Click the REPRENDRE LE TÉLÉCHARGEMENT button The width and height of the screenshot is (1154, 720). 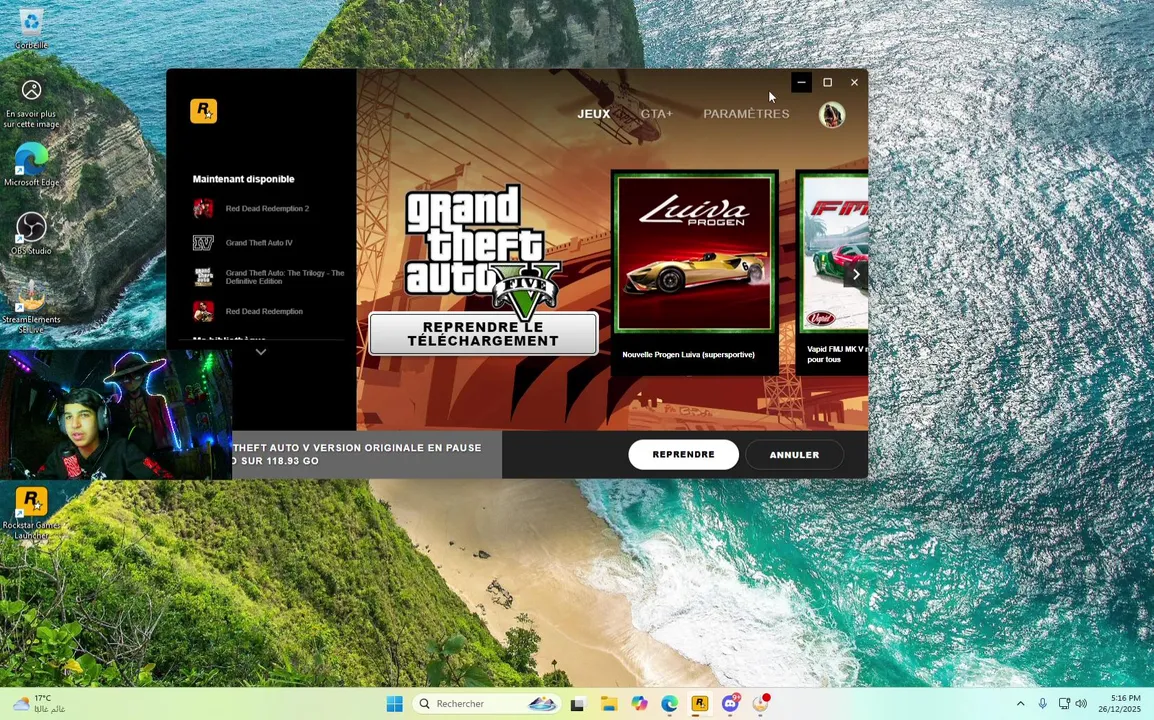point(484,333)
